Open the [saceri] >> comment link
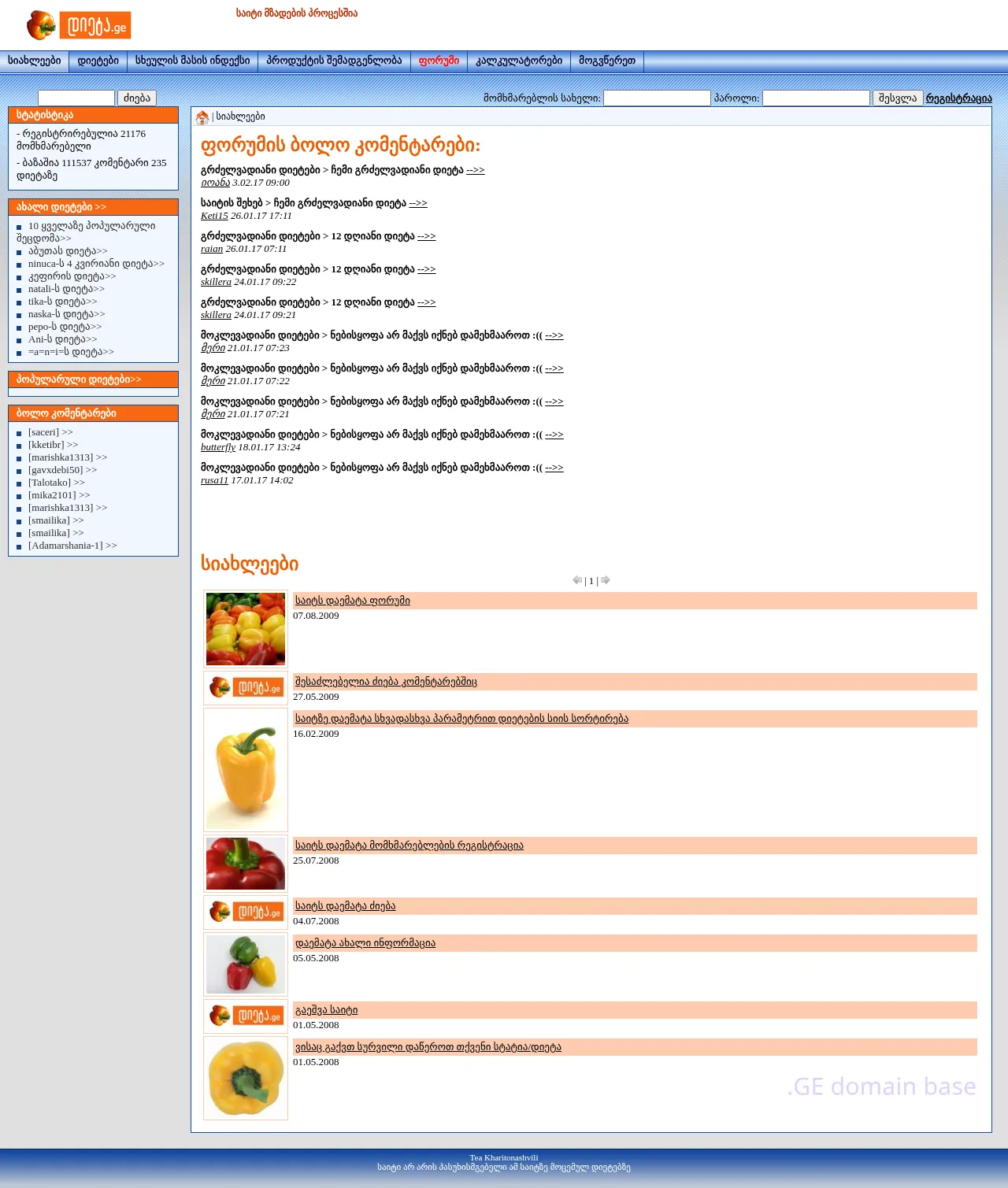 click(50, 432)
